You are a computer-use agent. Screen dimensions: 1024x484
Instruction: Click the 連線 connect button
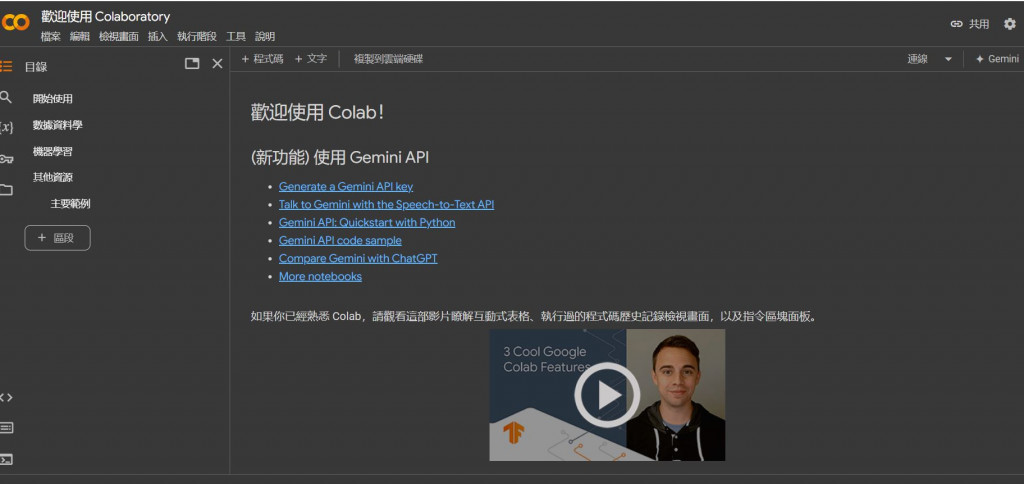(x=918, y=59)
